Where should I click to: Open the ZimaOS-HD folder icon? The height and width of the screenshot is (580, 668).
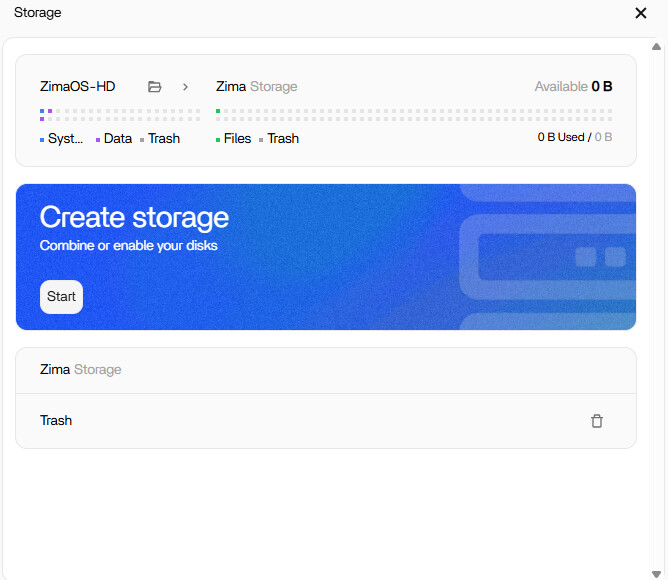click(154, 87)
